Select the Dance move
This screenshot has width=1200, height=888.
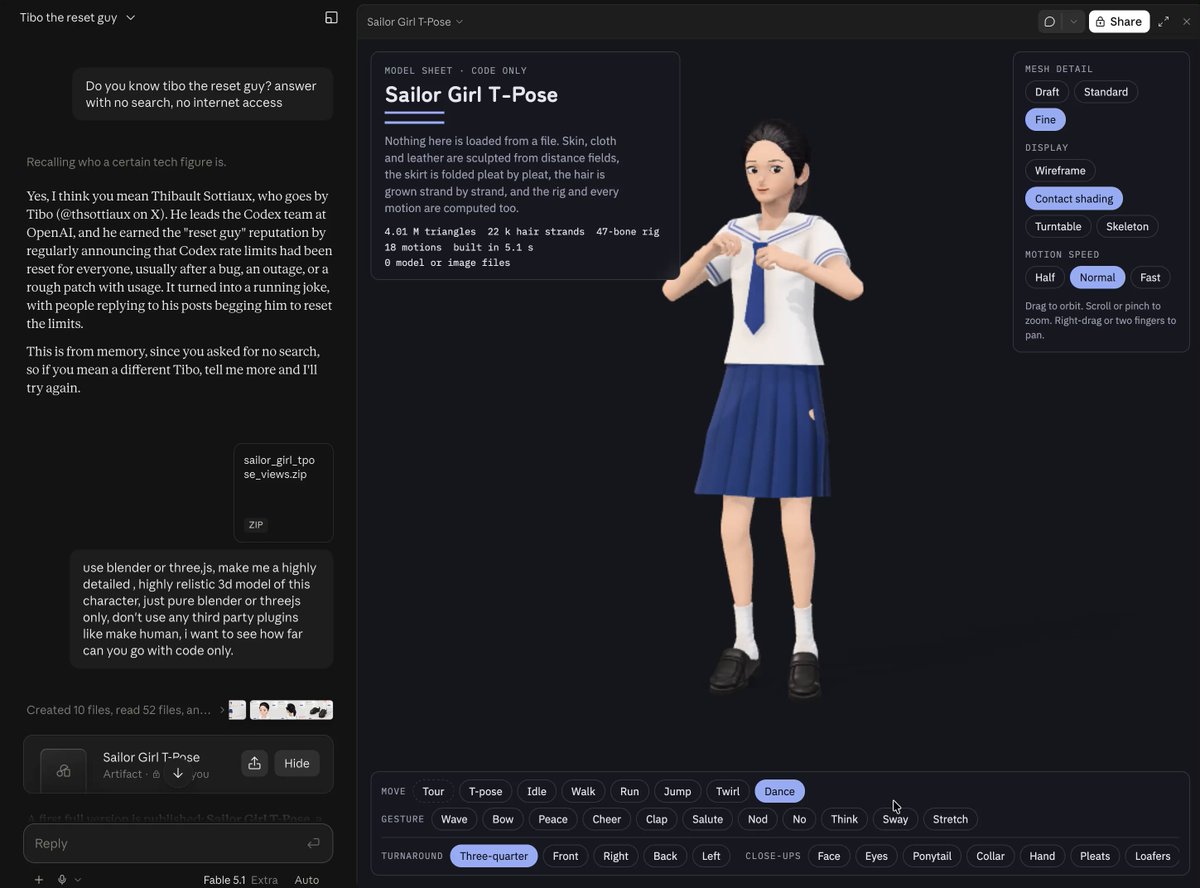pos(780,792)
